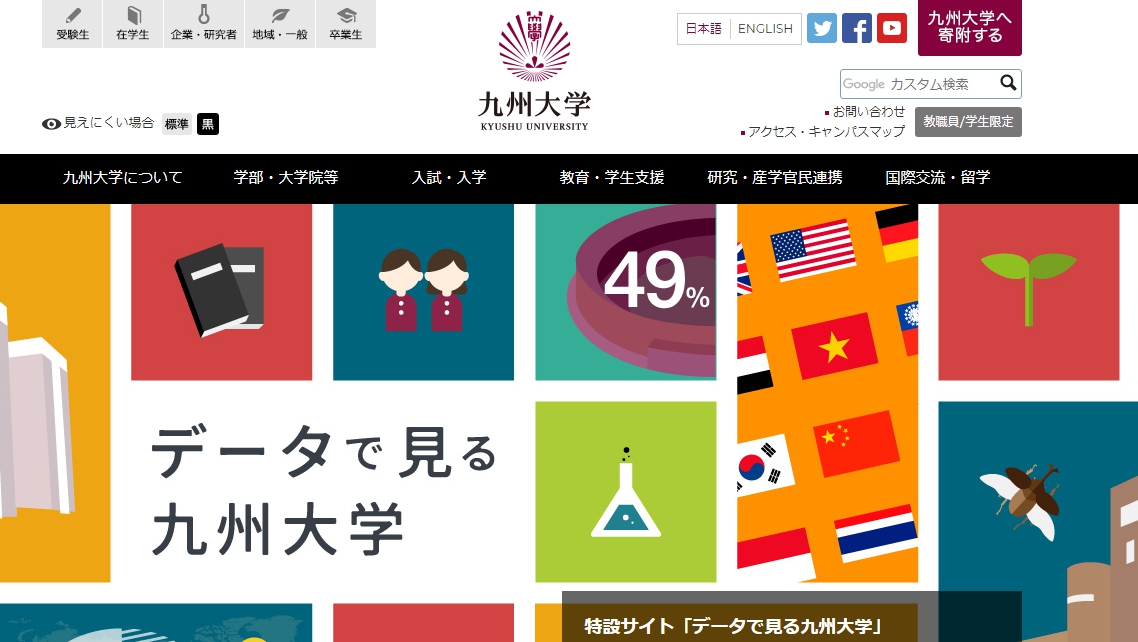Expand the 学部・大学院等 menu

point(286,178)
